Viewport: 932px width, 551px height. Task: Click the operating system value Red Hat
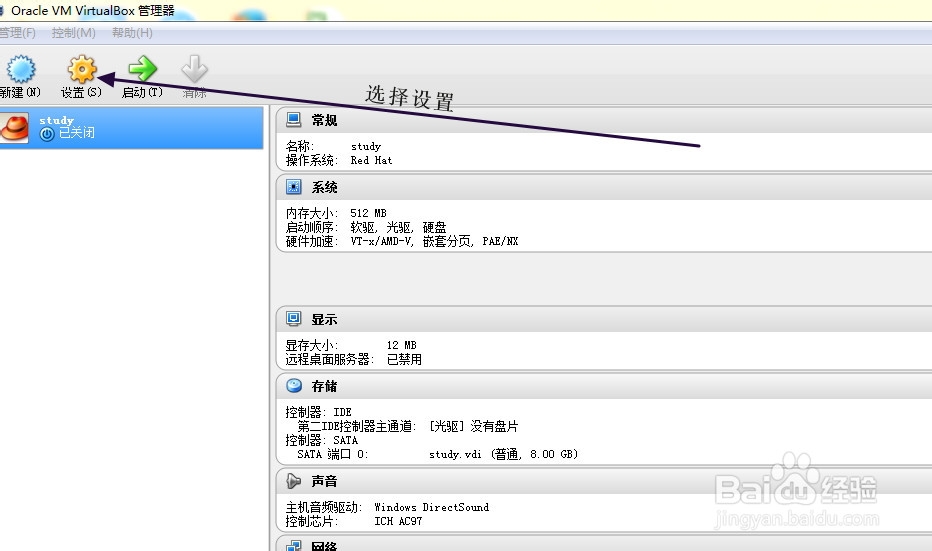tap(371, 160)
